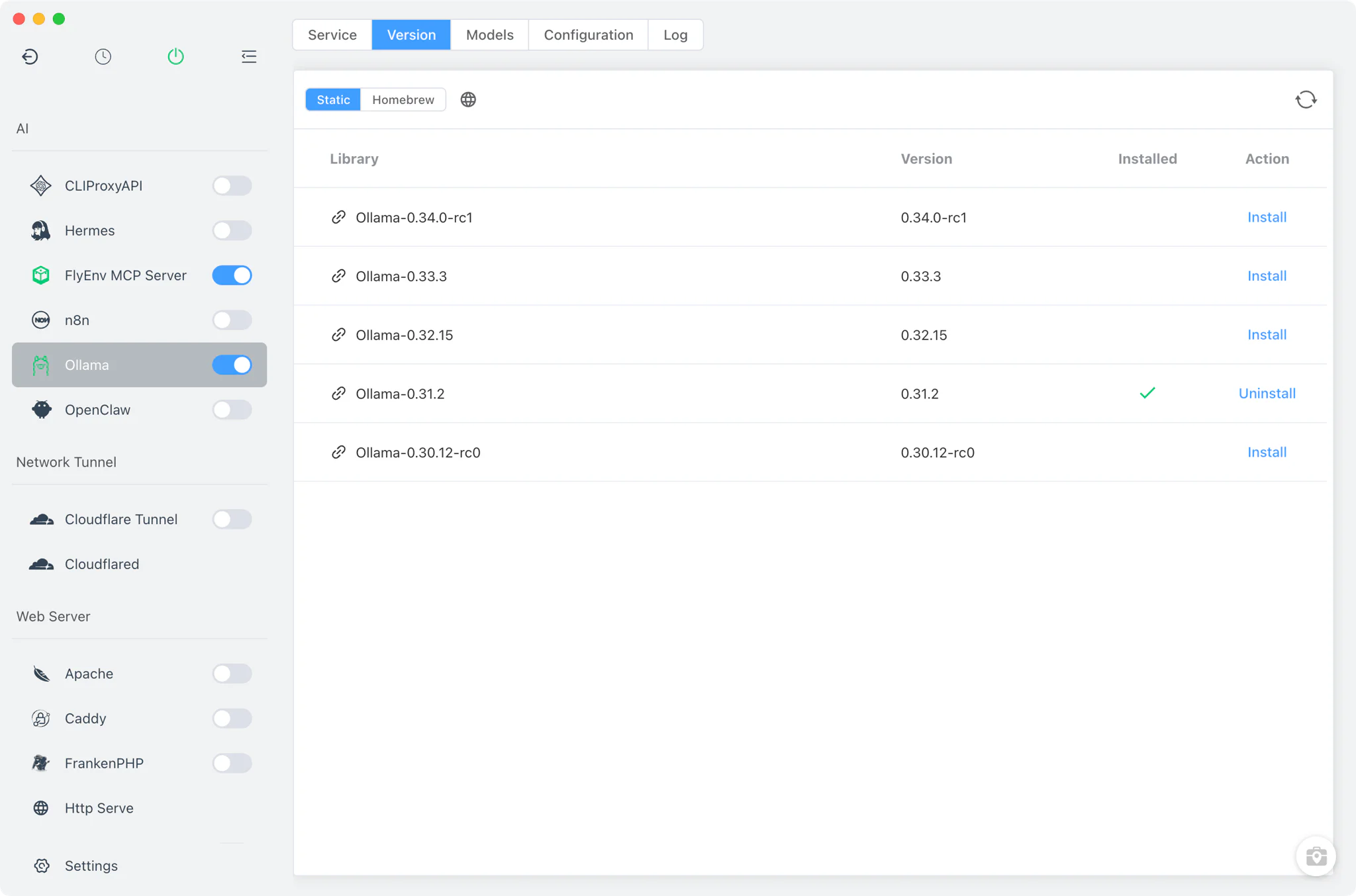Click the CLIProxyAPI icon in sidebar

41,186
